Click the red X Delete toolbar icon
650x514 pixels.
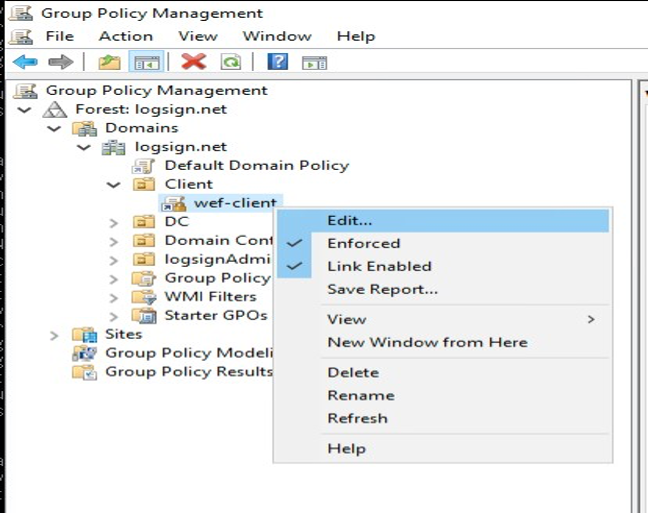(194, 62)
